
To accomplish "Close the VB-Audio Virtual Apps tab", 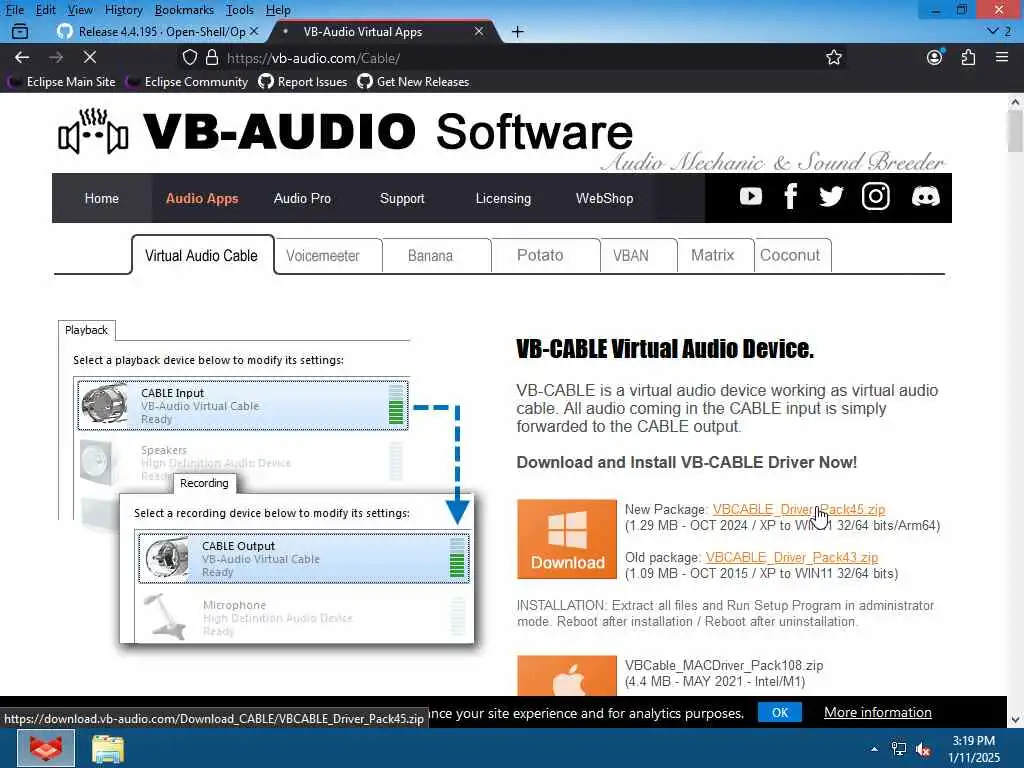I will click(x=479, y=31).
